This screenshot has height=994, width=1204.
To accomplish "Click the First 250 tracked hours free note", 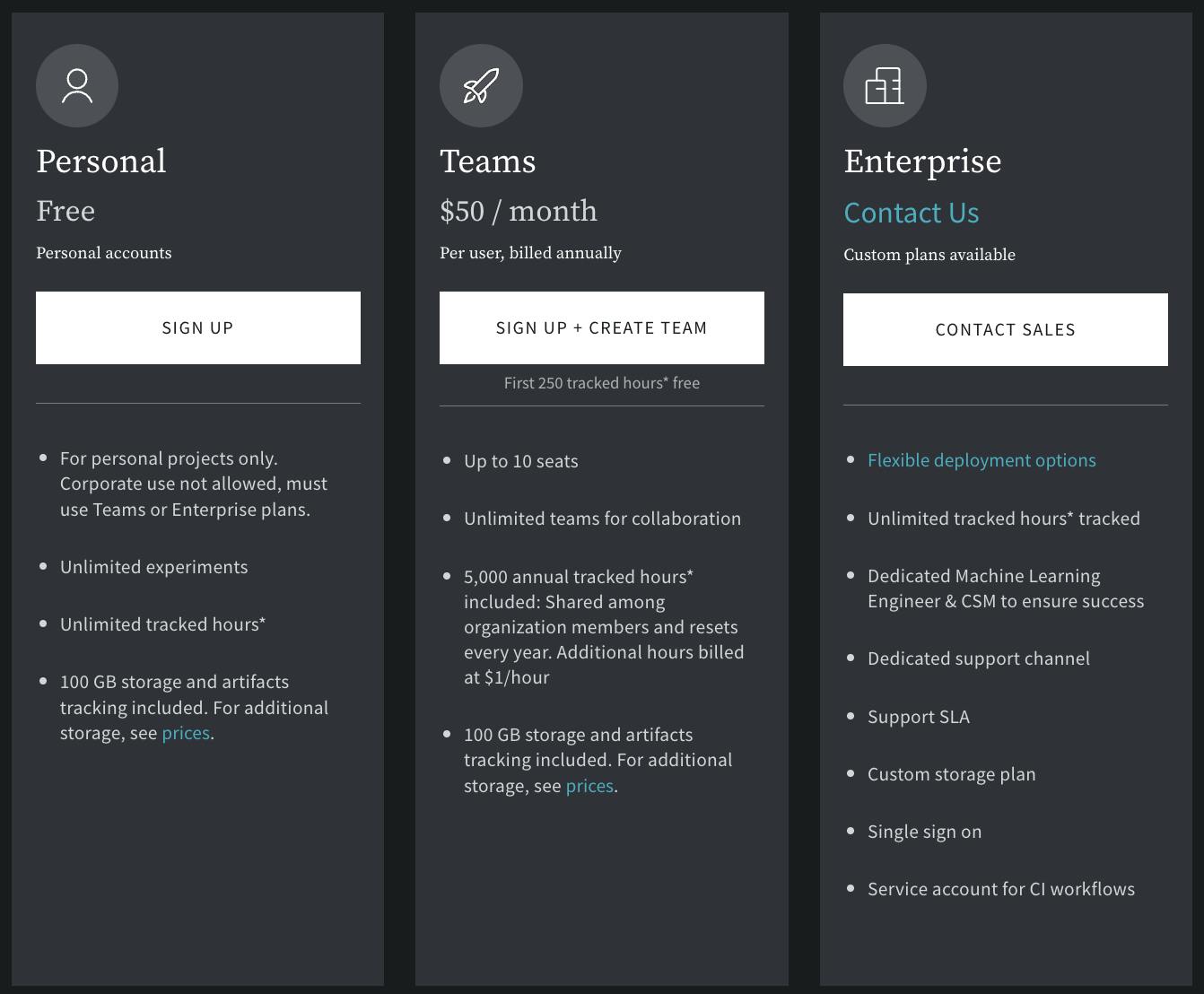I will (x=601, y=383).
